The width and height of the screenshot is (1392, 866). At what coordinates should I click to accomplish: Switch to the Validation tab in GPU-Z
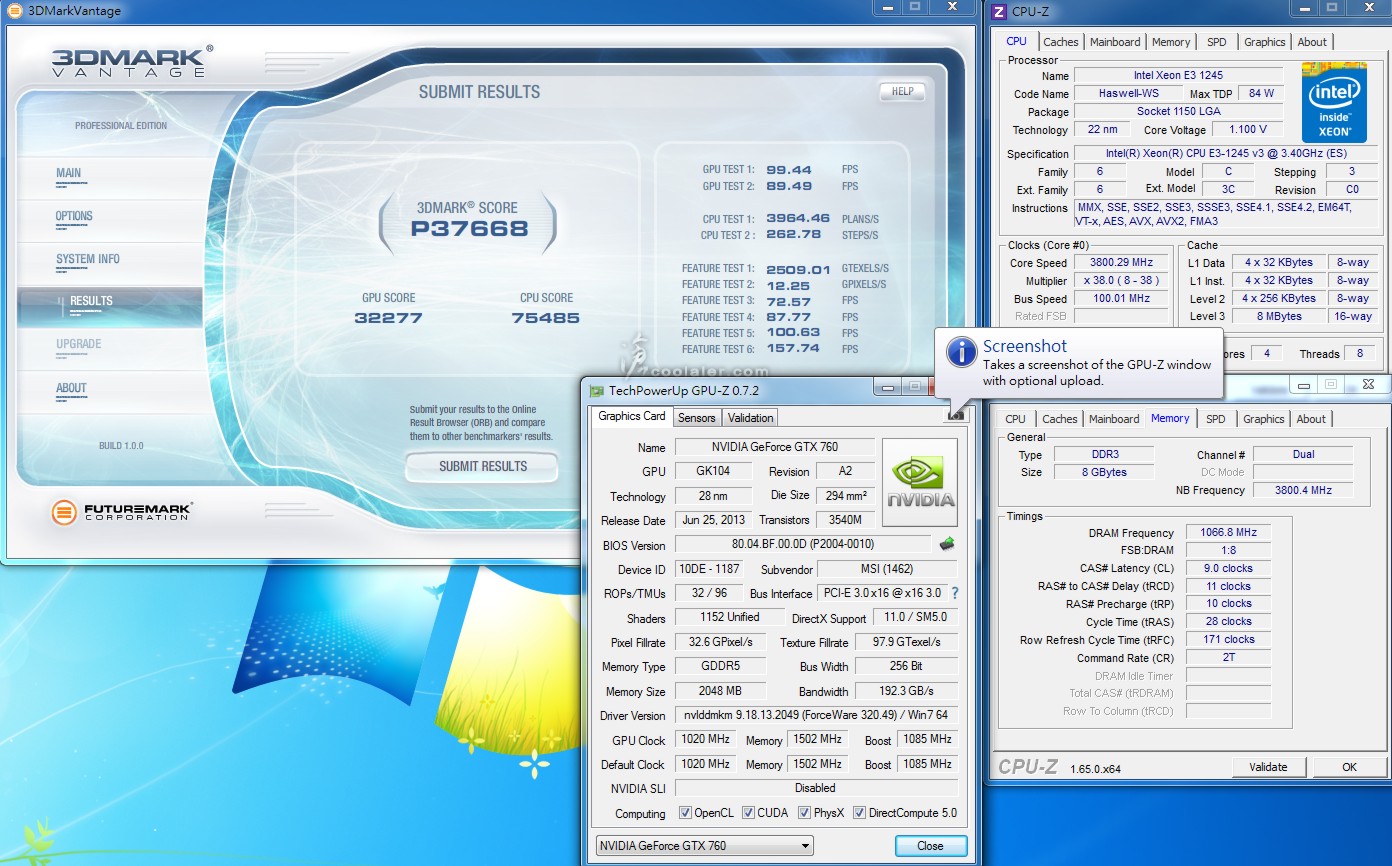coord(750,418)
